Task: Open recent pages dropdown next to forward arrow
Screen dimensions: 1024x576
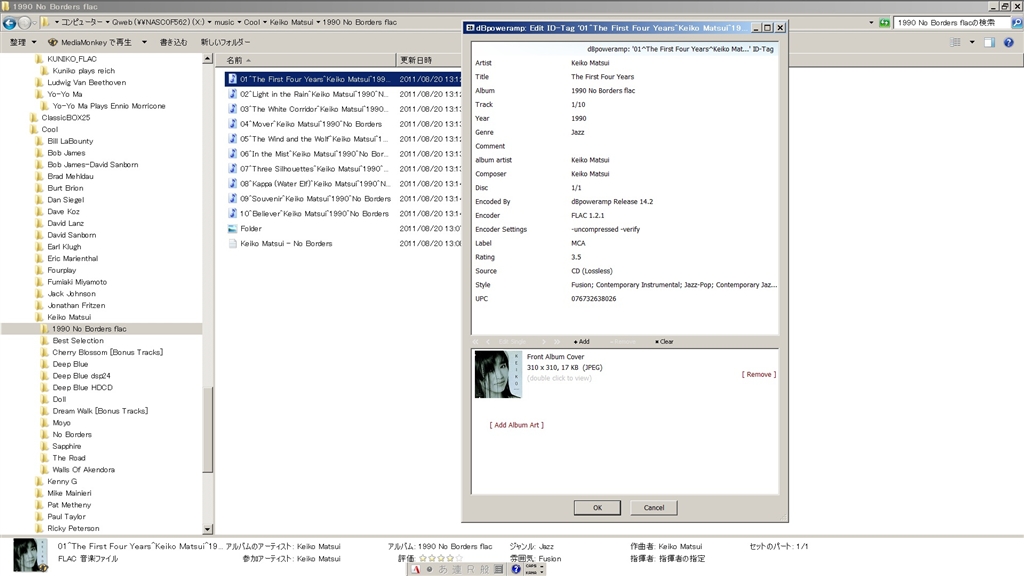Action: (35, 23)
